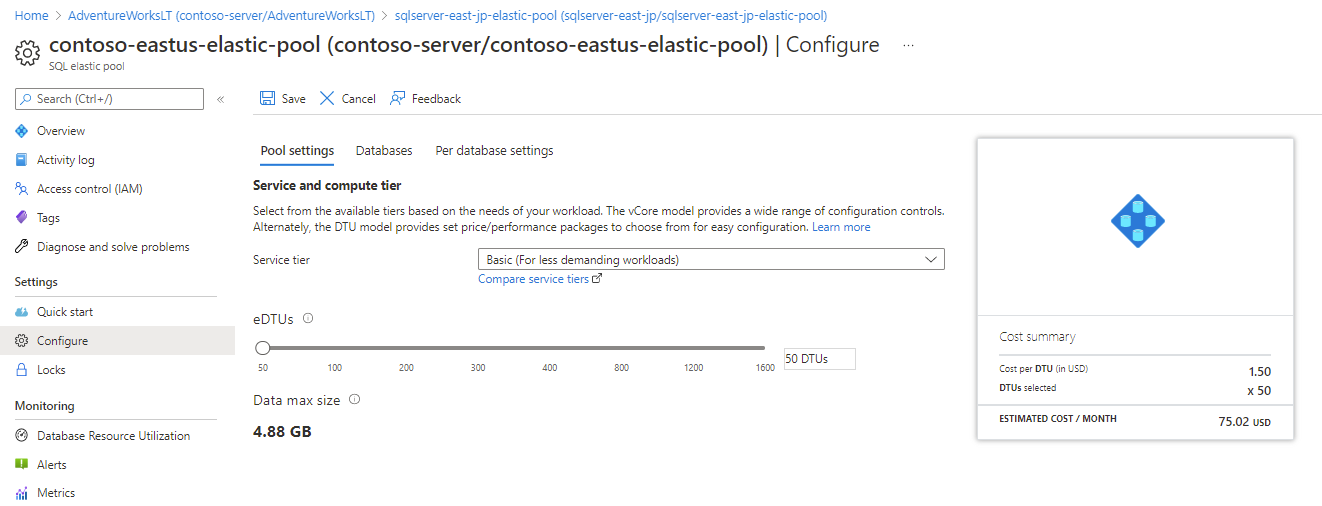Screen dimensions: 1322x506
Task: Click the eDTUs info icon
Action: point(308,318)
